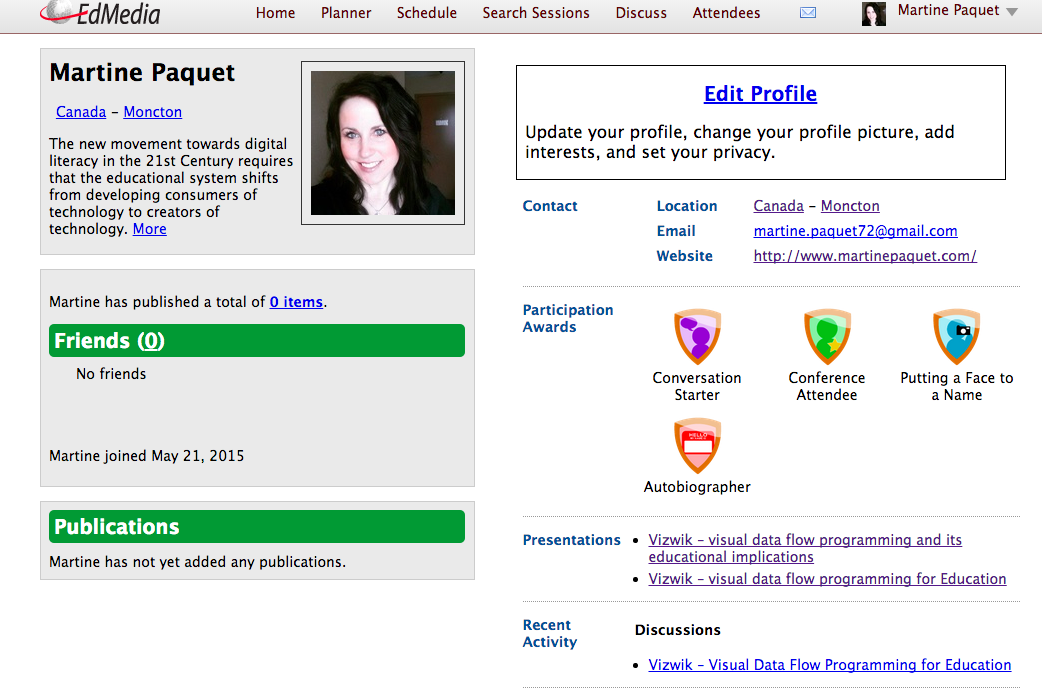Click Martine has not yet added any publications
The width and height of the screenshot is (1042, 691).
tap(197, 562)
